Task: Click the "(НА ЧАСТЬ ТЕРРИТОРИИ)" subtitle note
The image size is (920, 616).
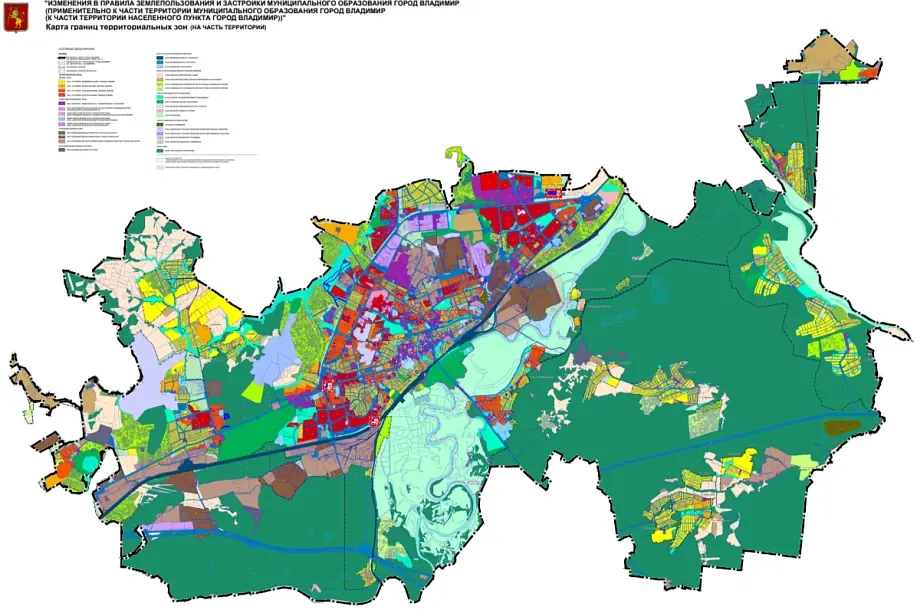Action: pyautogui.click(x=228, y=28)
